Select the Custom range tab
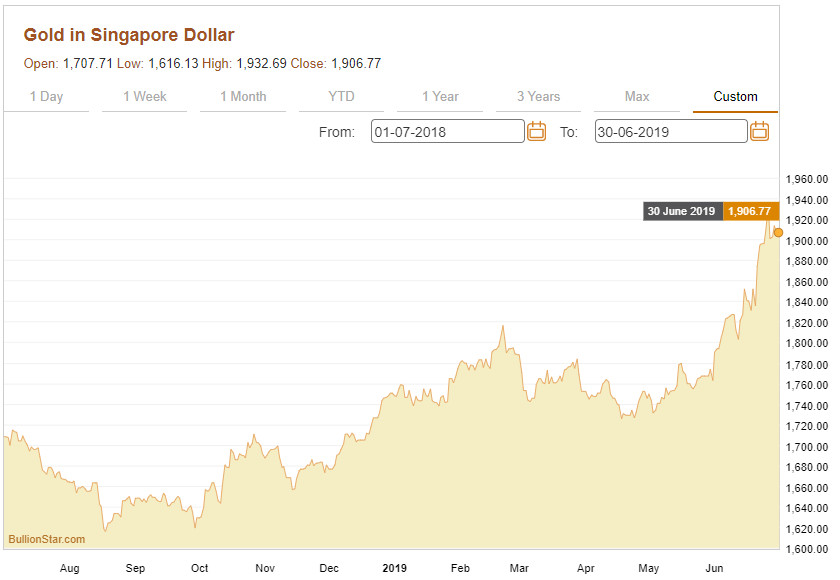The width and height of the screenshot is (840, 580). (735, 97)
